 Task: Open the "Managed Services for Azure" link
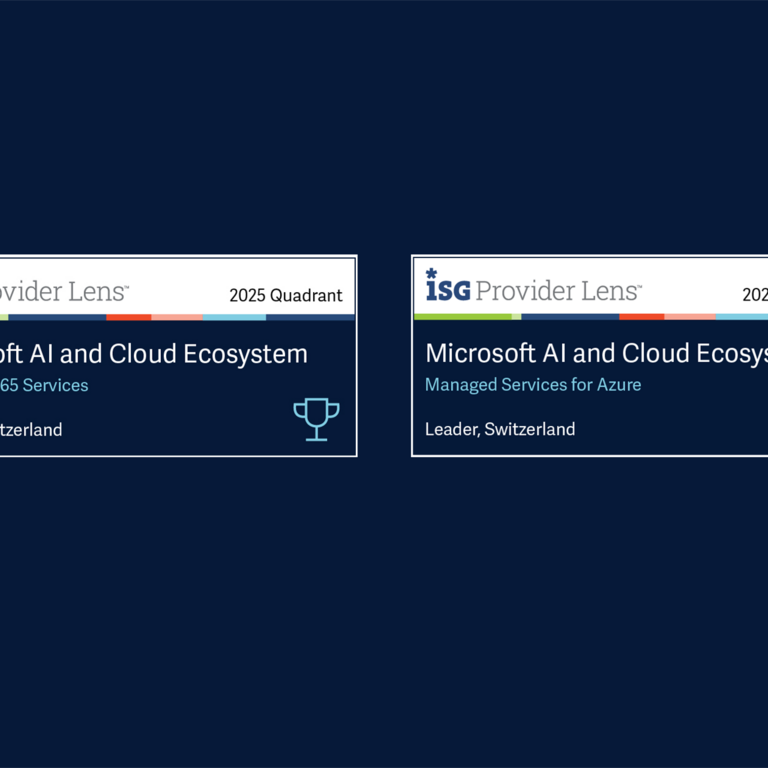(x=533, y=385)
